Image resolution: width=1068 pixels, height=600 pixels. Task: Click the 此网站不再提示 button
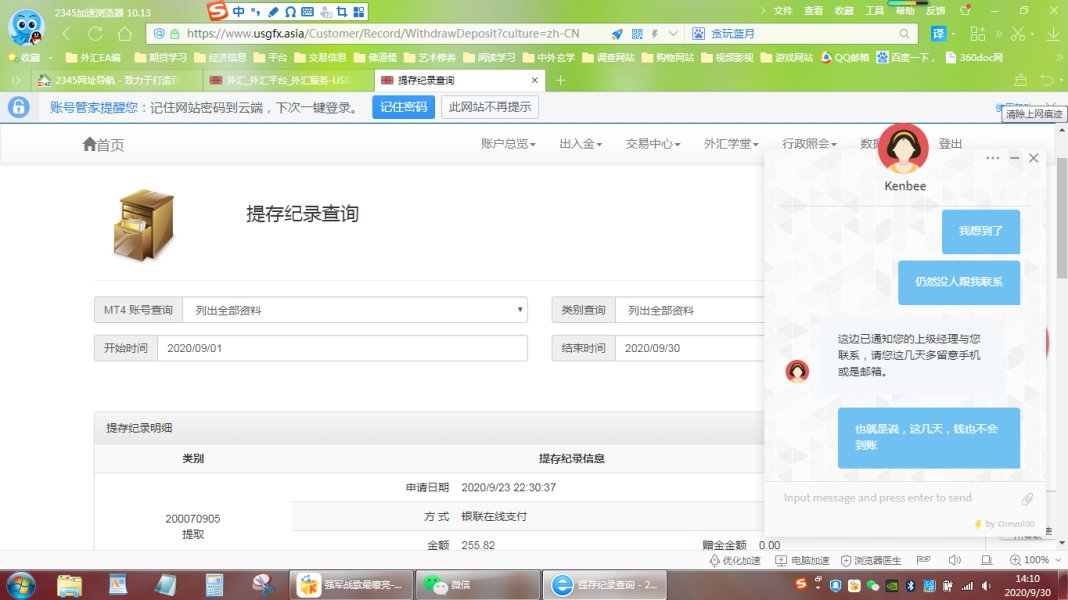(489, 107)
